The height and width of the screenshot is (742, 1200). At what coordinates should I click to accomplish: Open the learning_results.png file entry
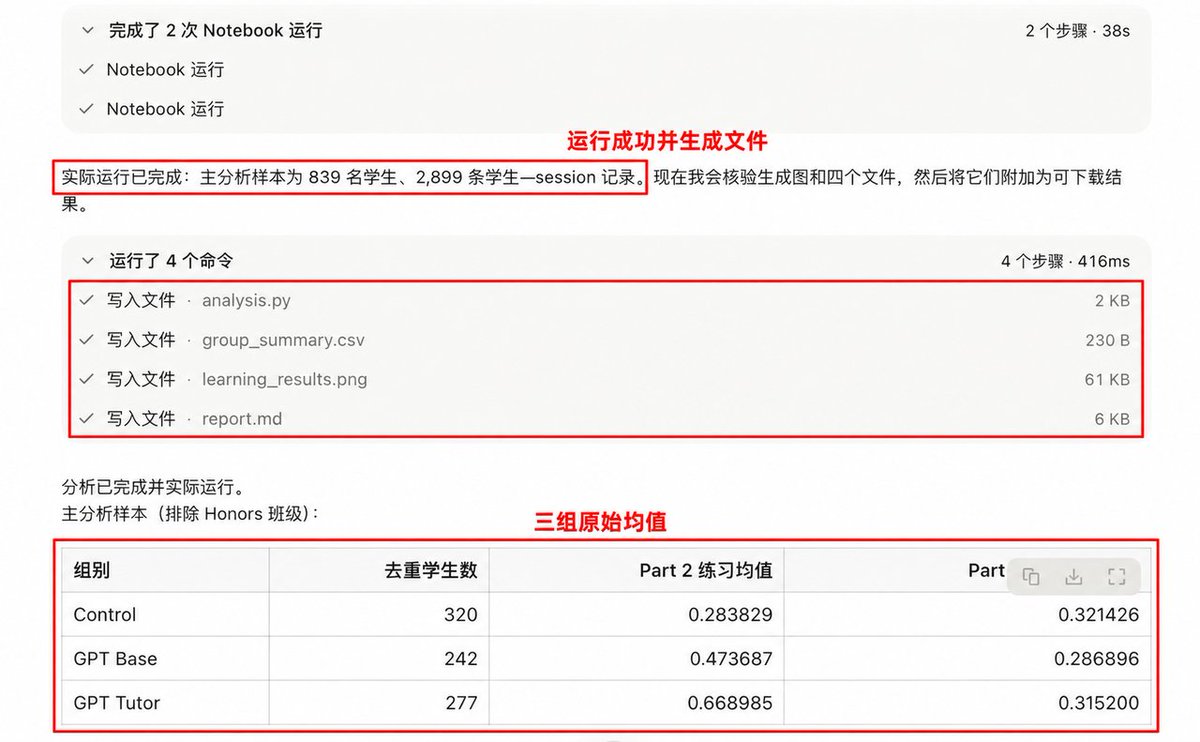(285, 379)
